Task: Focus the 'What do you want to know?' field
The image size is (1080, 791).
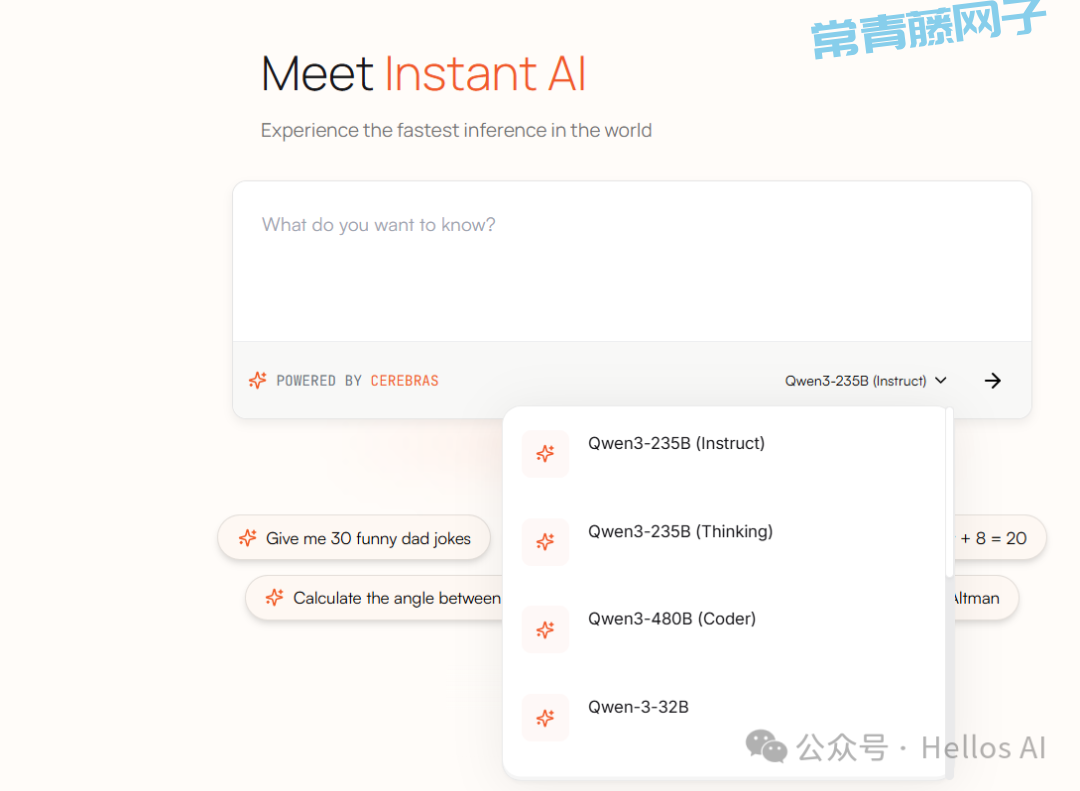Action: click(630, 262)
